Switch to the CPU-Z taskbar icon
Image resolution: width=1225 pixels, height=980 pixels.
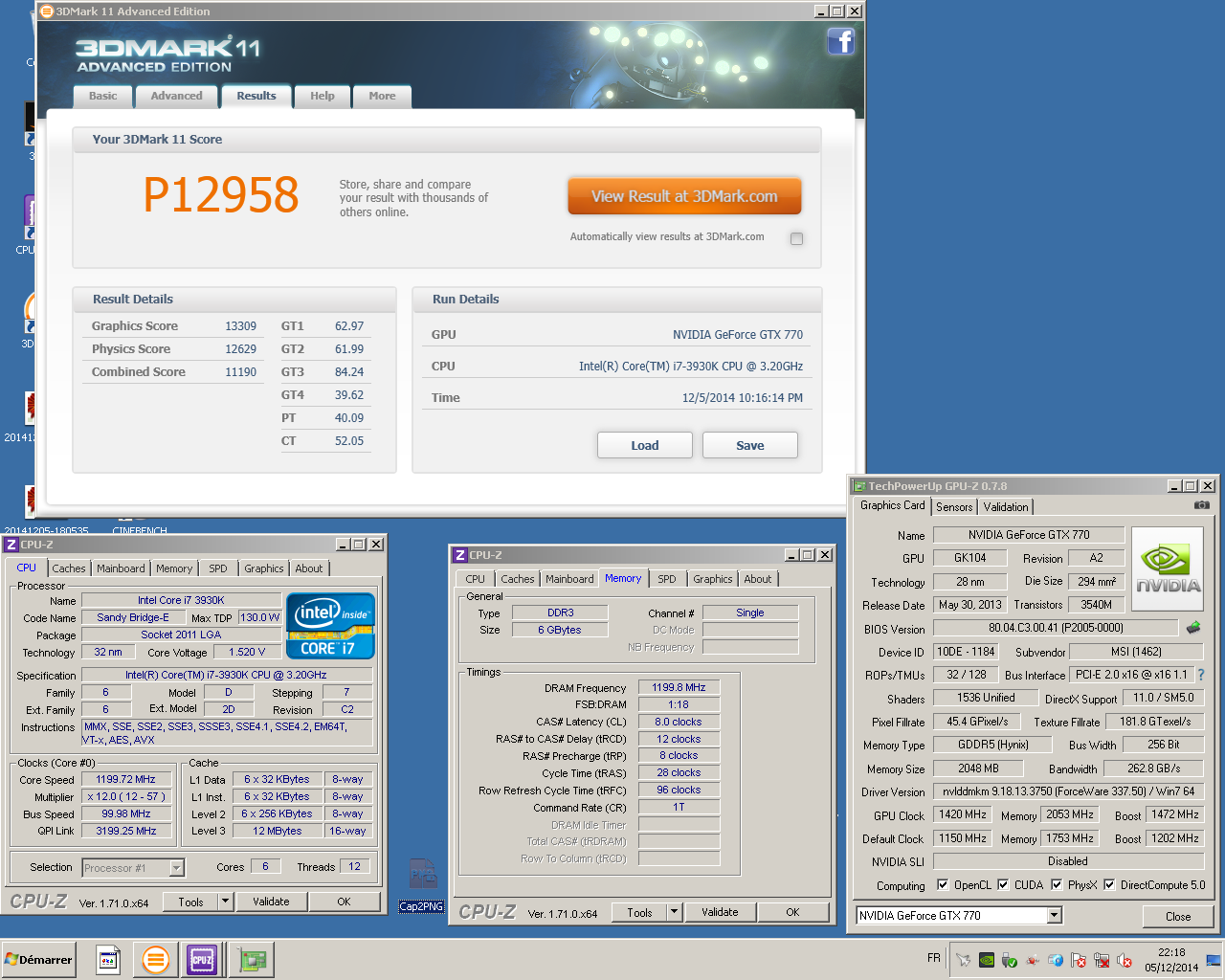(x=202, y=959)
